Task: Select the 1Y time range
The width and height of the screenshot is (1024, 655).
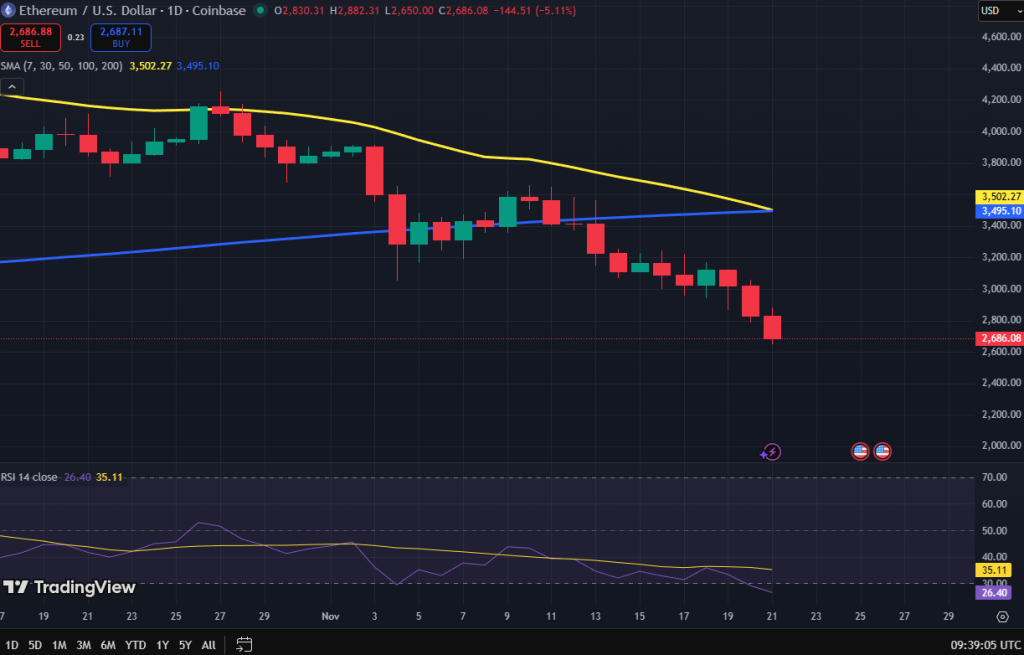Action: (x=163, y=645)
